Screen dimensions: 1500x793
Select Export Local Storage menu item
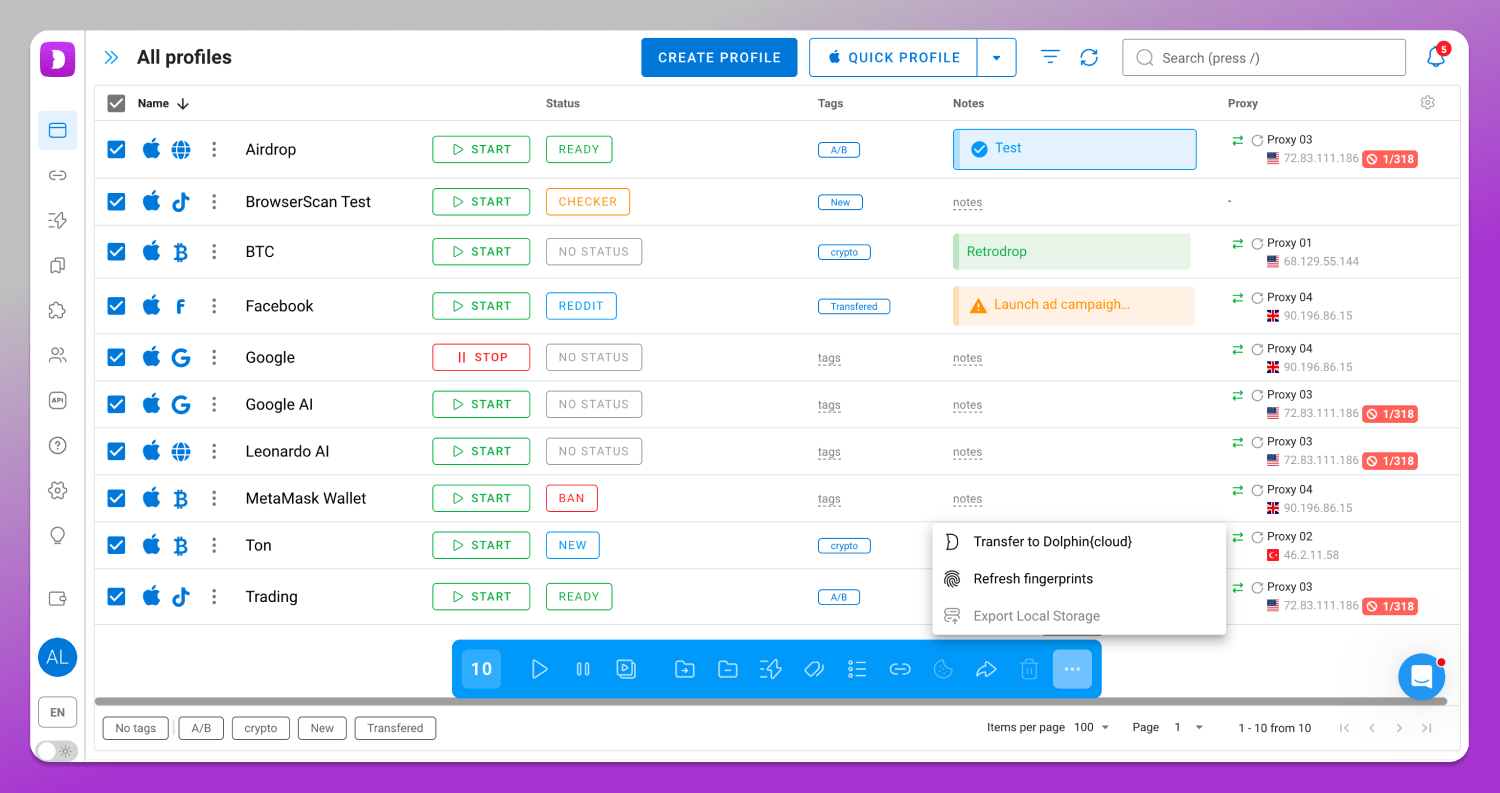coord(1079,616)
